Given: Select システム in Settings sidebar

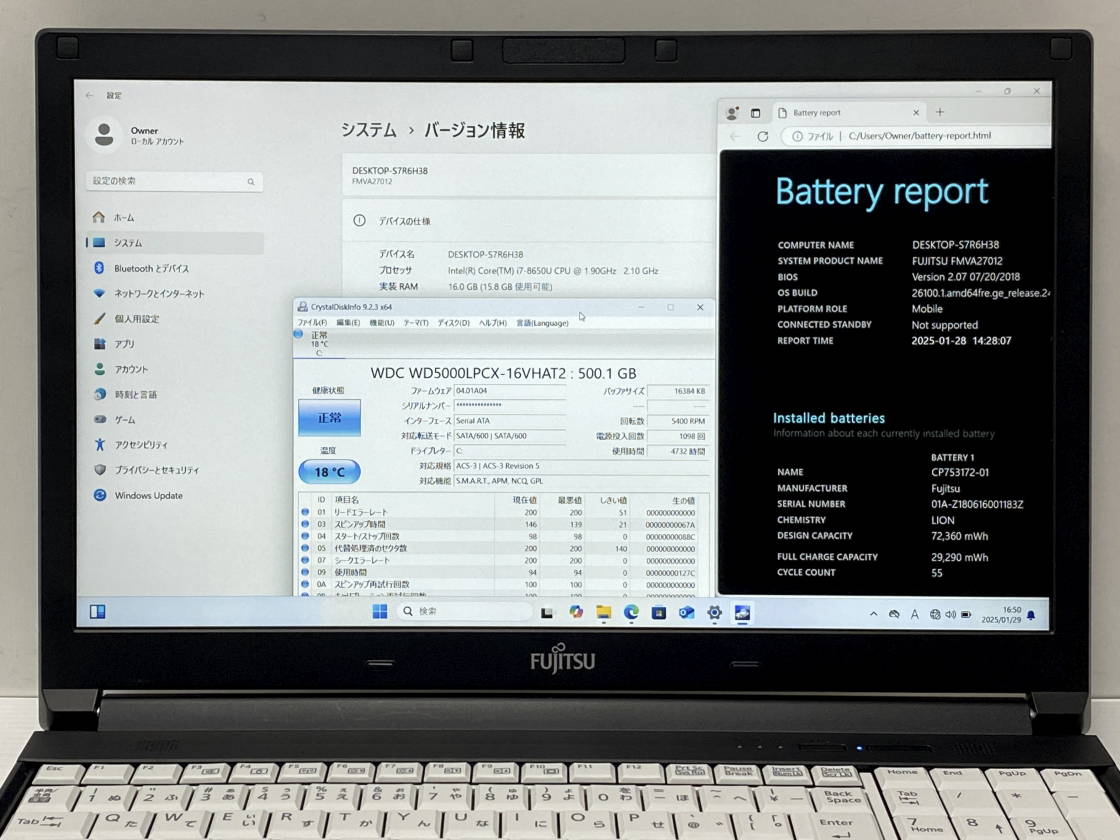Looking at the screenshot, I should tap(174, 243).
